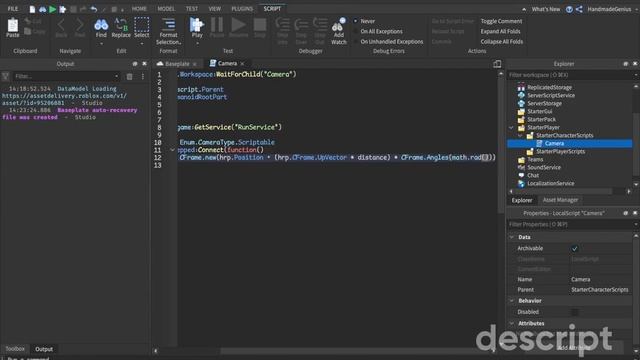Viewport: 640px width, 360px height.
Task: Click the Output panel filter funnel icon
Action: click(x=6, y=76)
